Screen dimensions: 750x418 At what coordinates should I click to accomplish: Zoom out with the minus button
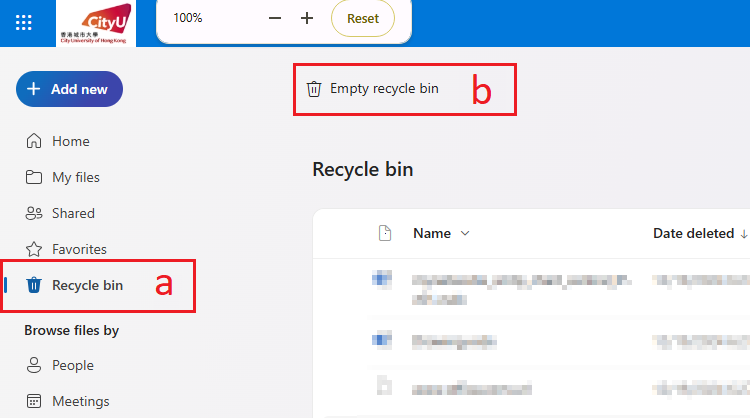click(x=275, y=18)
